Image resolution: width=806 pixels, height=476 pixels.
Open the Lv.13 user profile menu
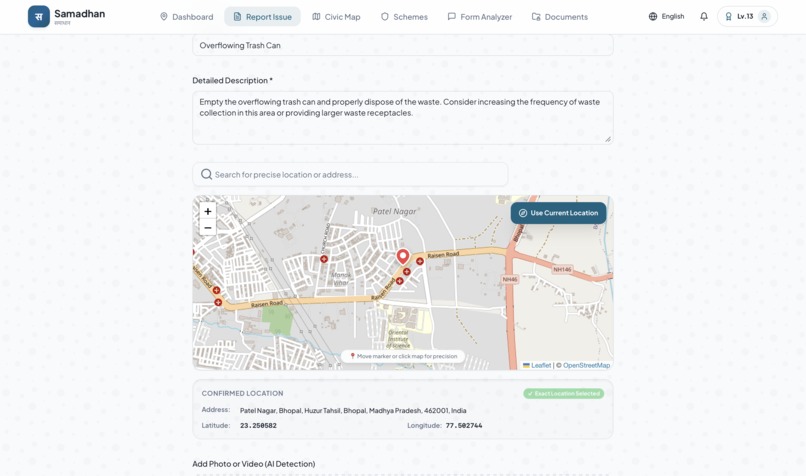click(x=747, y=16)
